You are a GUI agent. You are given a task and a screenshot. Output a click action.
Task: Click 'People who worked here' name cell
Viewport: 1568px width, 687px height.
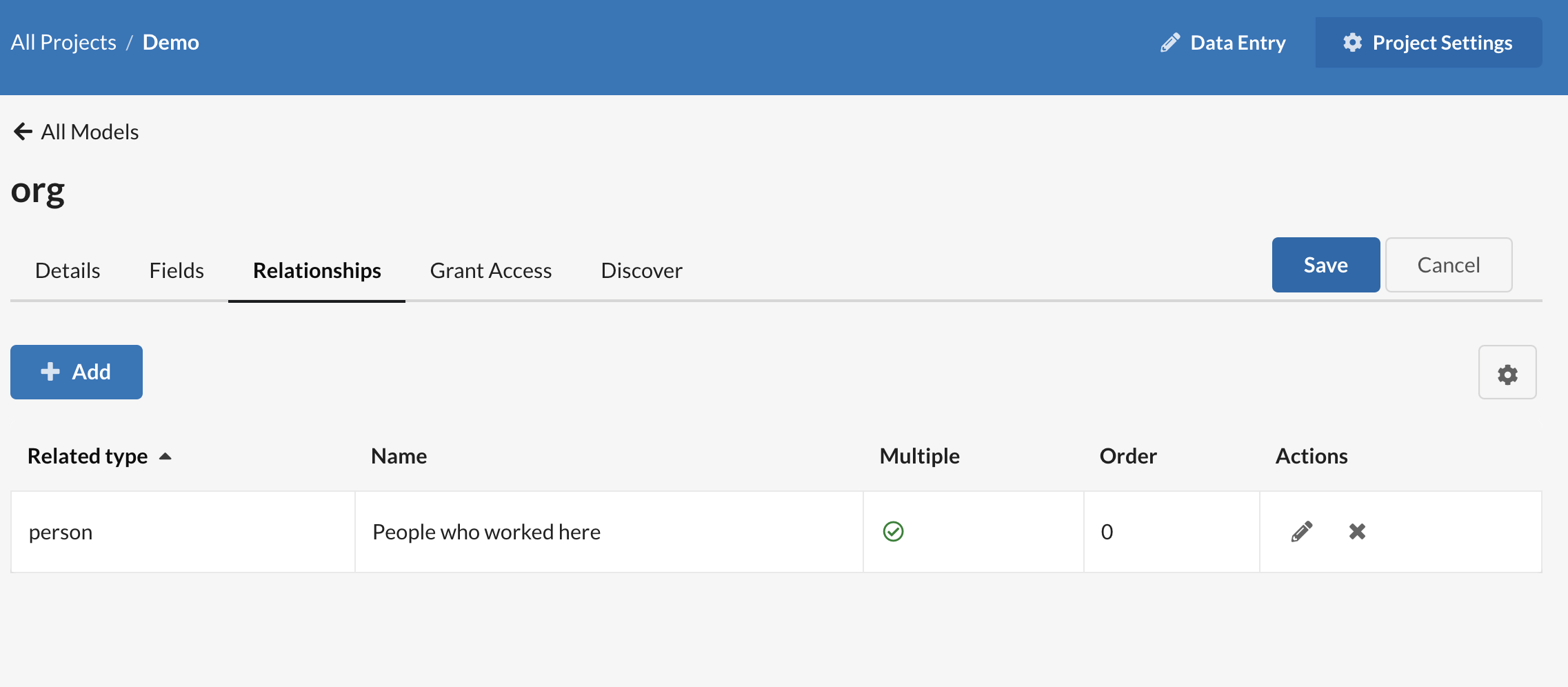coord(609,532)
